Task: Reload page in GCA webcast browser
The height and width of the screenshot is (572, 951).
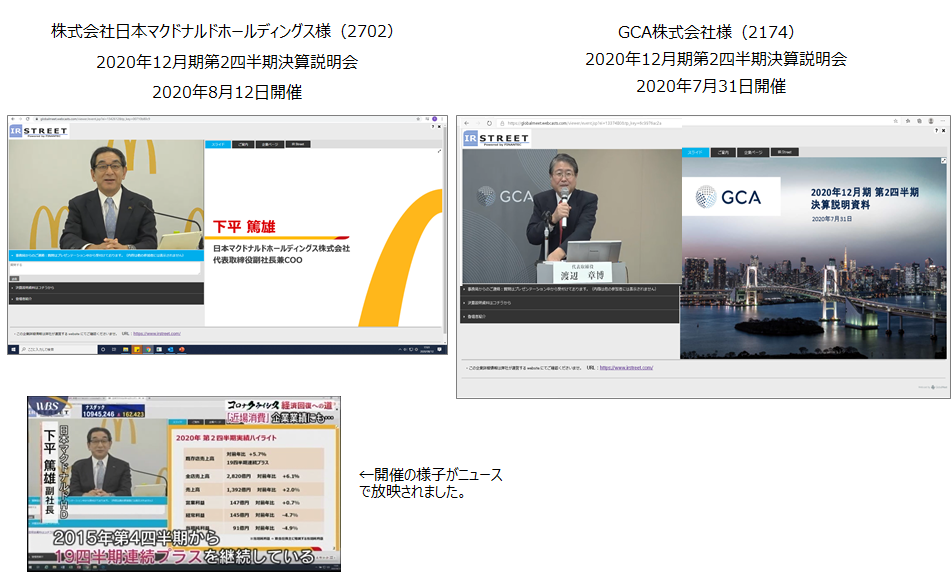Action: [489, 123]
